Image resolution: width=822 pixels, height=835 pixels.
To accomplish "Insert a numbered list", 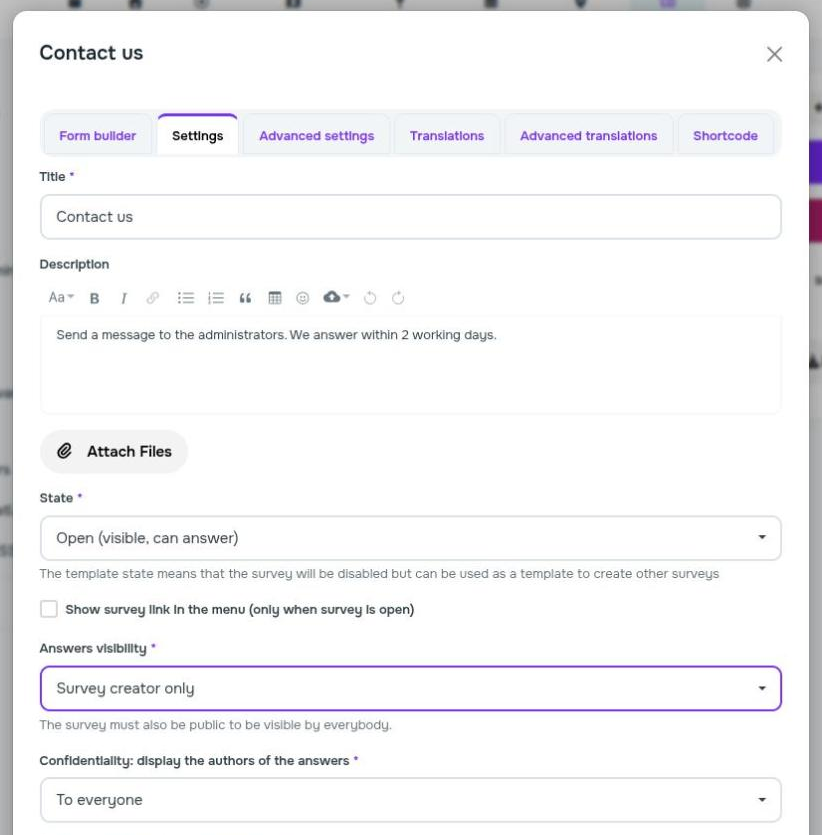I will 216,298.
